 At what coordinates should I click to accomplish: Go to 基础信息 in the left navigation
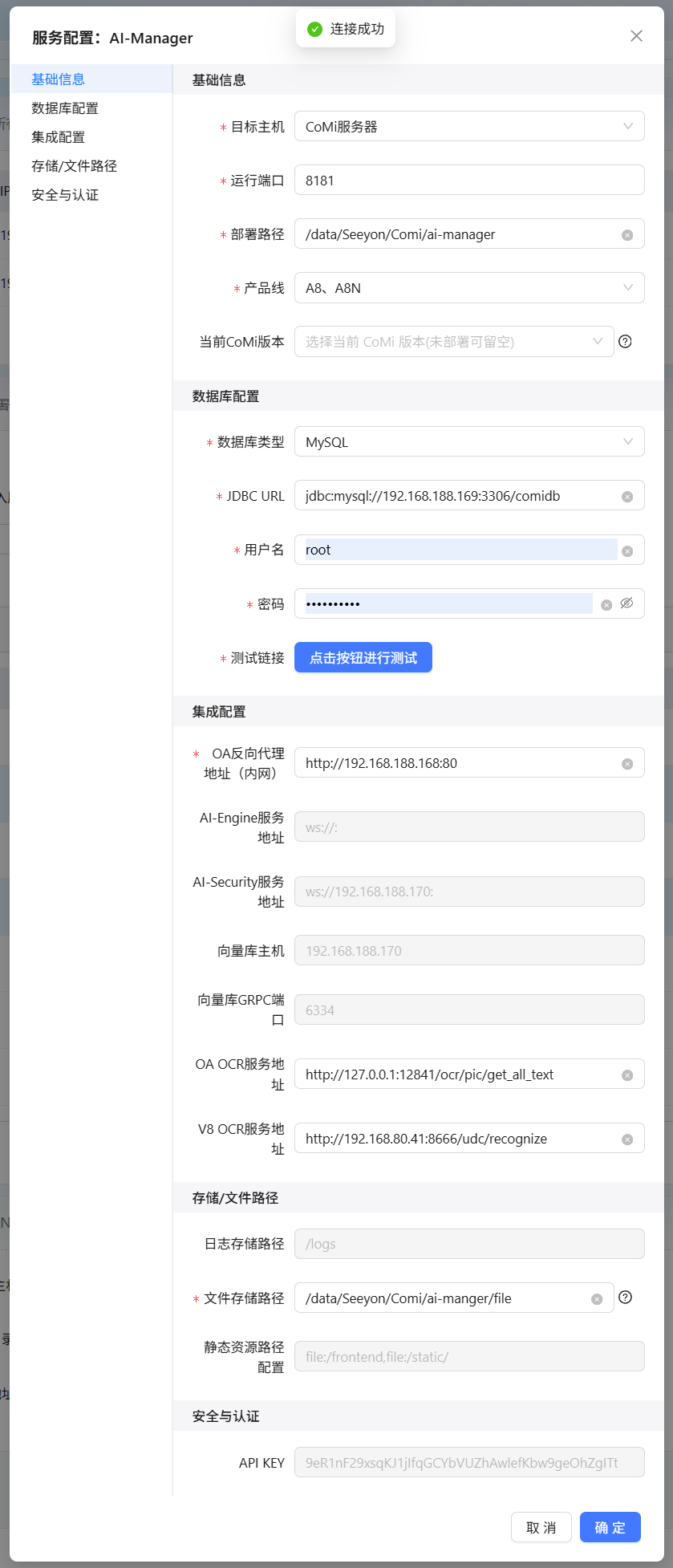coord(91,79)
